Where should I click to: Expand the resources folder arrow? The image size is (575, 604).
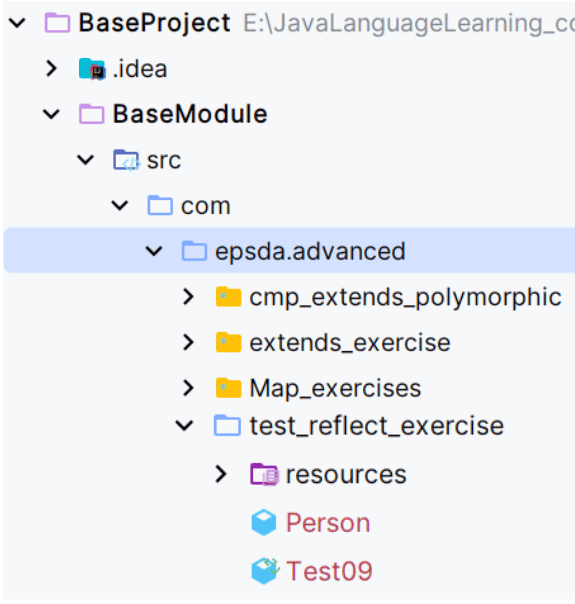221,474
